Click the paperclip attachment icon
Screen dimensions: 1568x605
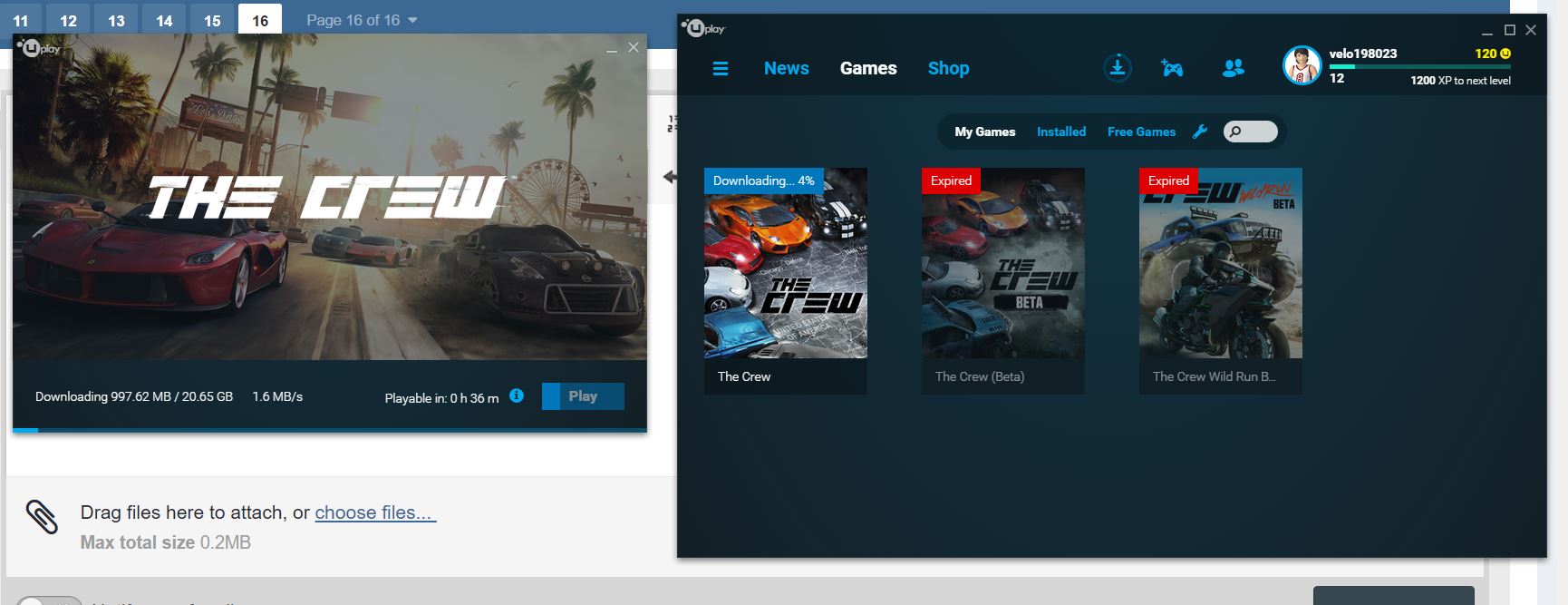pos(42,517)
